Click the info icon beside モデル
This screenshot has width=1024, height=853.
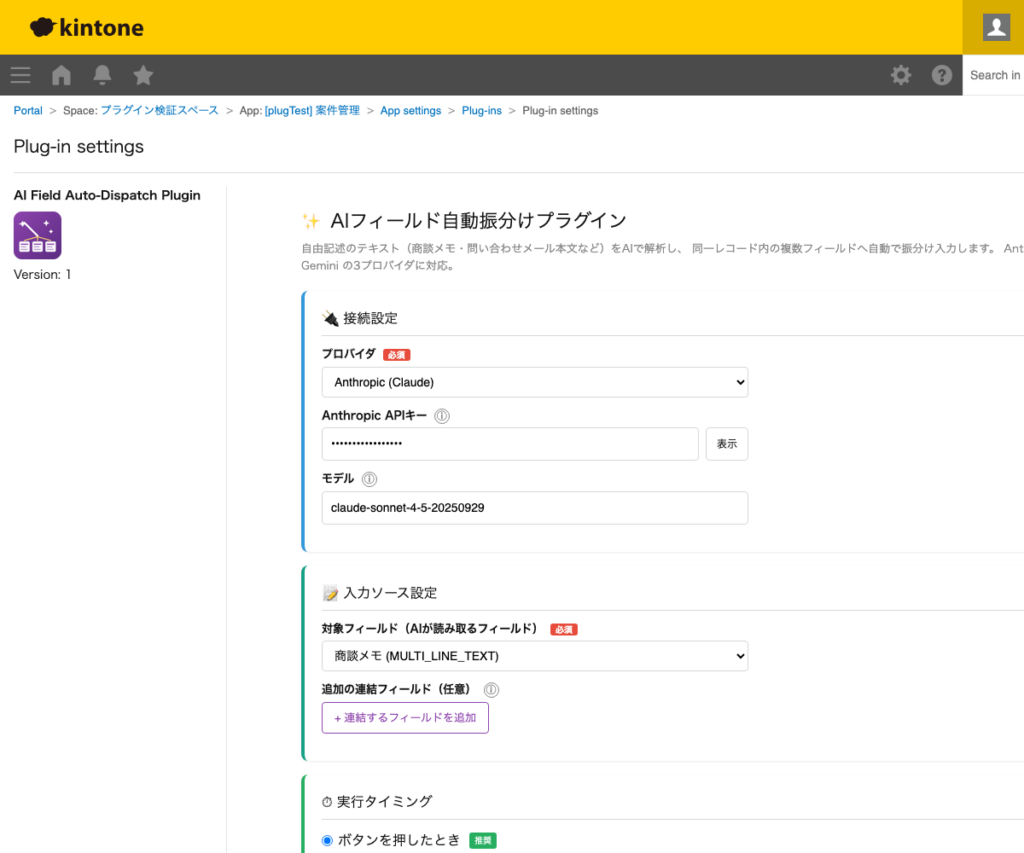(x=373, y=478)
